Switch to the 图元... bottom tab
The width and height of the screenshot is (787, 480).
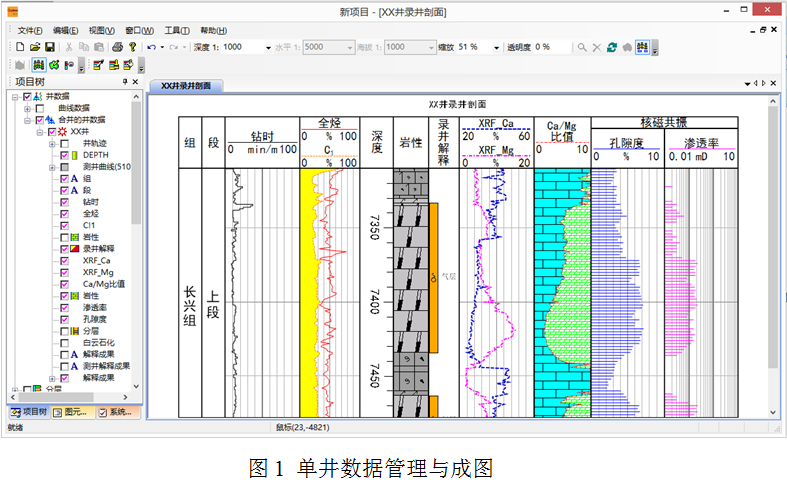pyautogui.click(x=73, y=412)
